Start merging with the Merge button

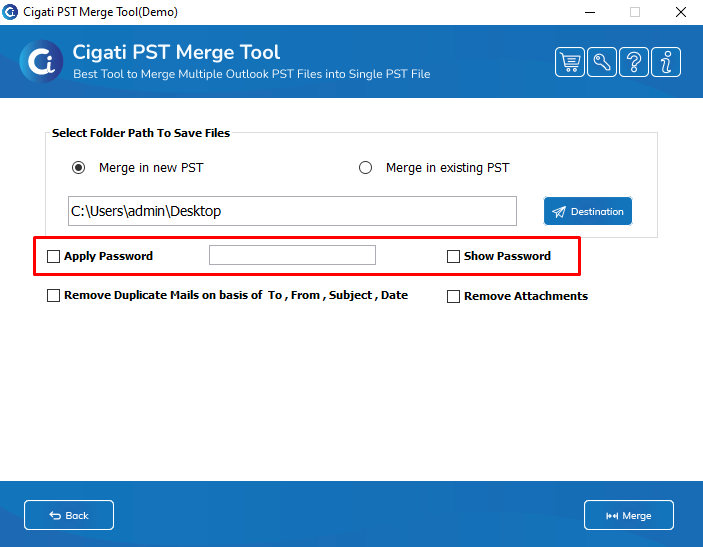[629, 515]
